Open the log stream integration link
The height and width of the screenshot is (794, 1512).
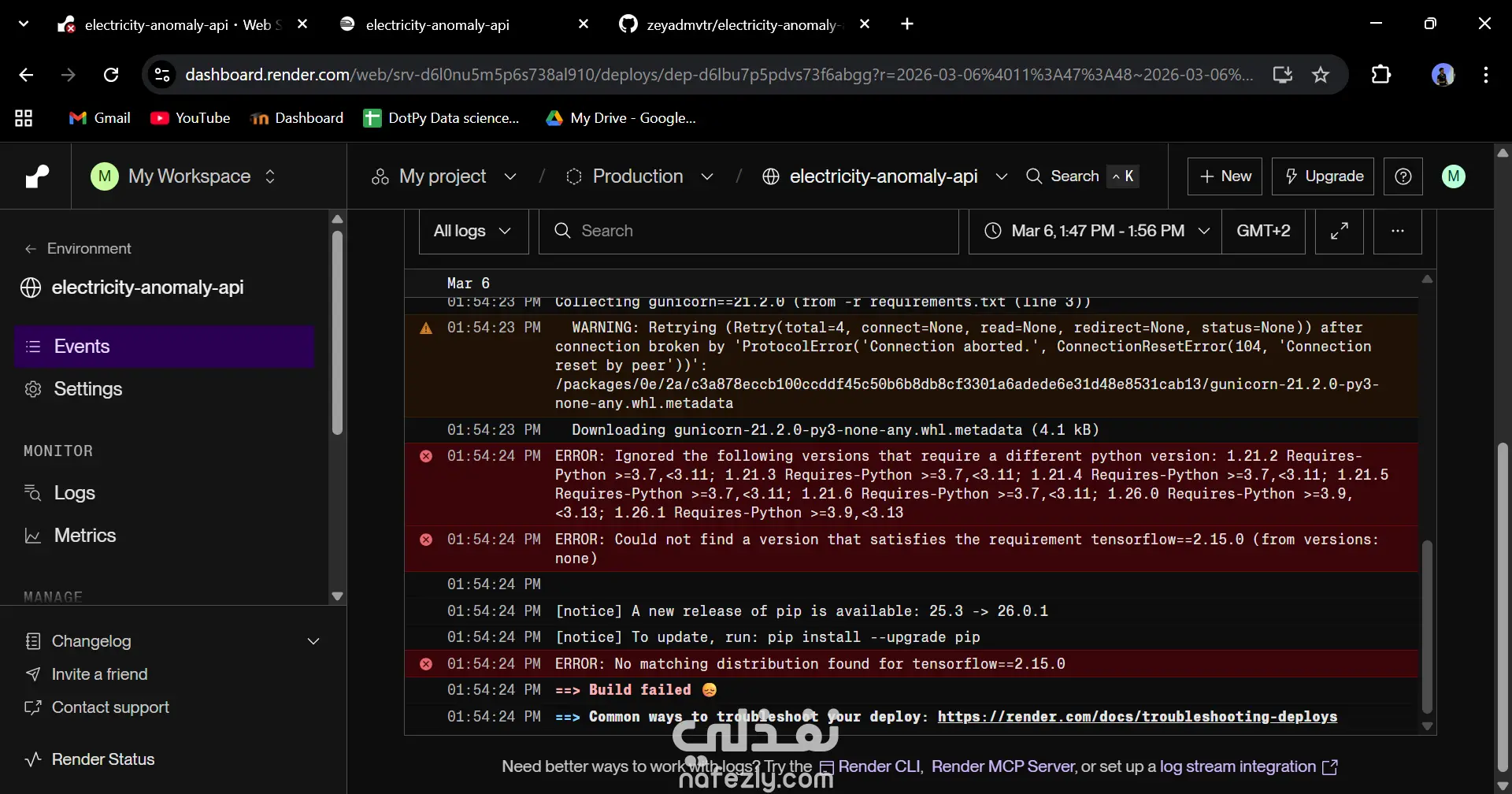point(1248,766)
